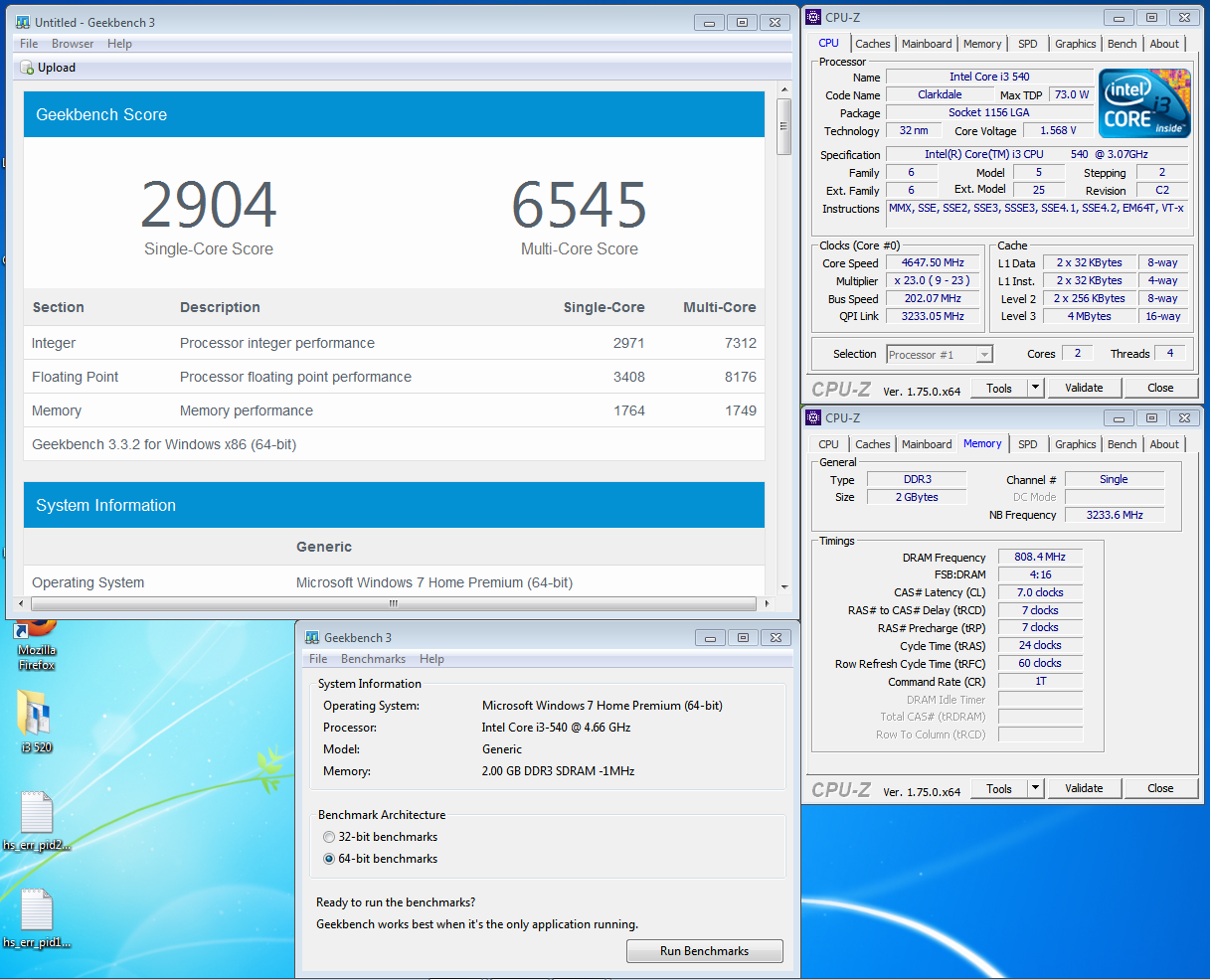This screenshot has width=1210, height=980.
Task: Open Benchmarks menu in Geekbench 3 dialog
Action: (373, 659)
